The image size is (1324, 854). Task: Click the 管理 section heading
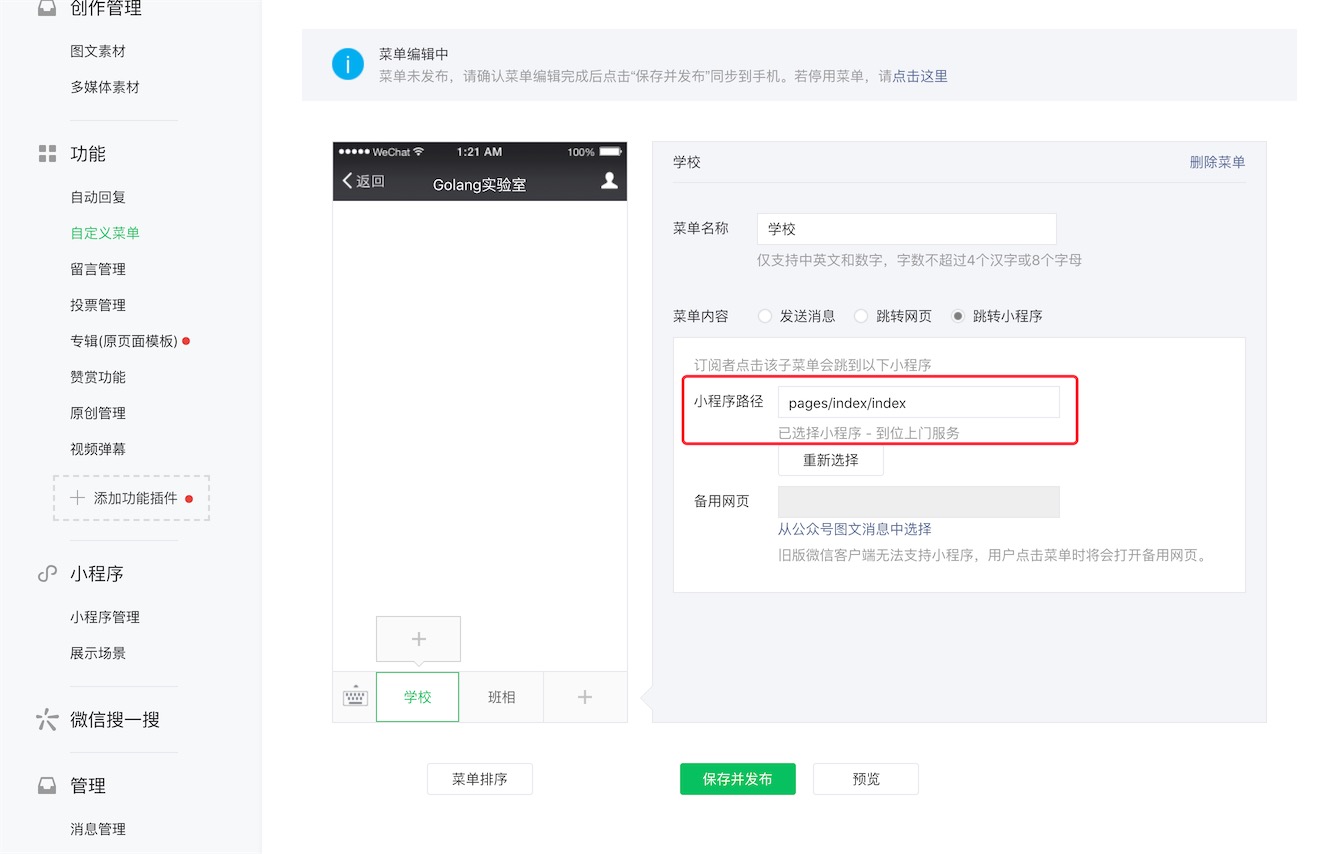pyautogui.click(x=88, y=786)
